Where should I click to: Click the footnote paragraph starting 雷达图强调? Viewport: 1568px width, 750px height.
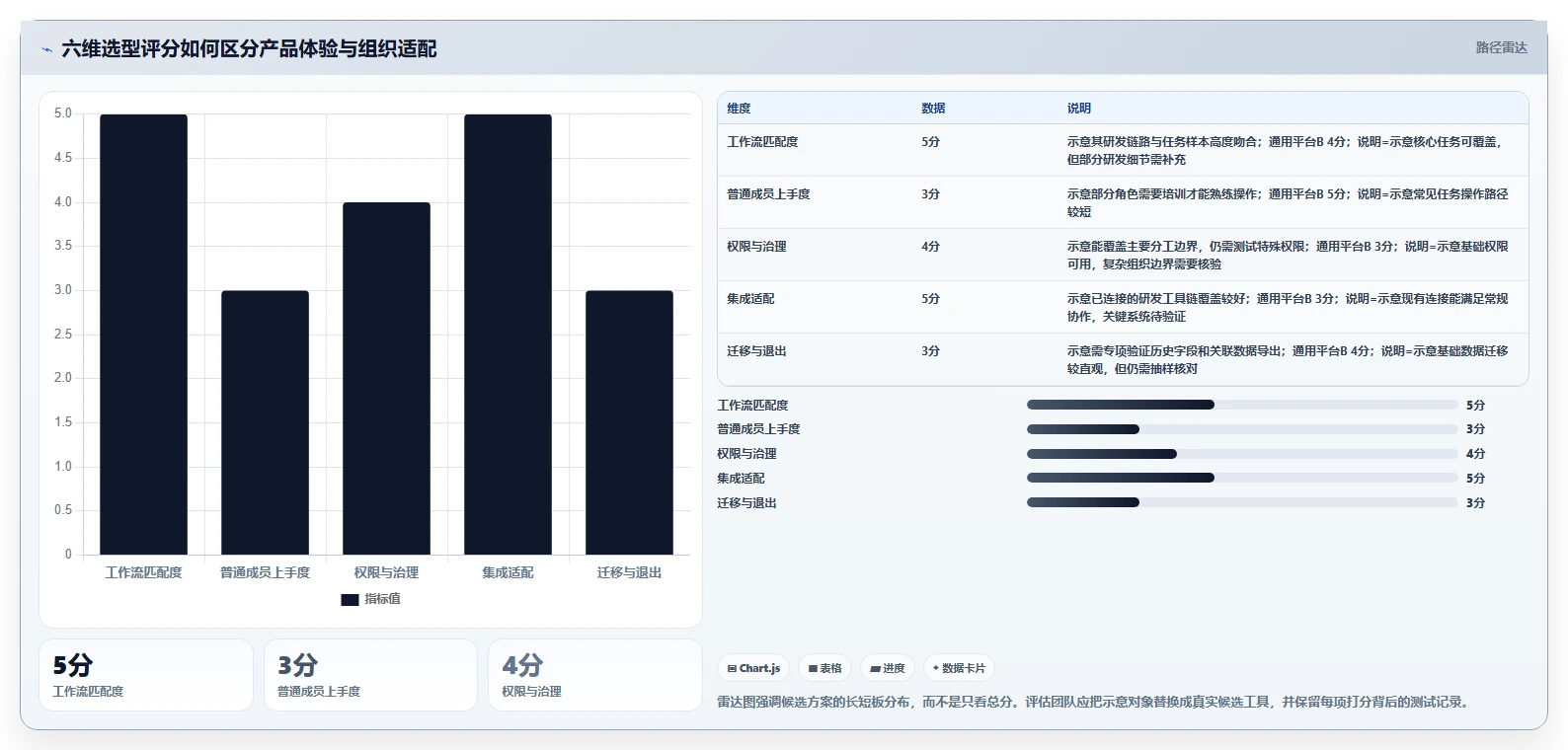point(1096,703)
